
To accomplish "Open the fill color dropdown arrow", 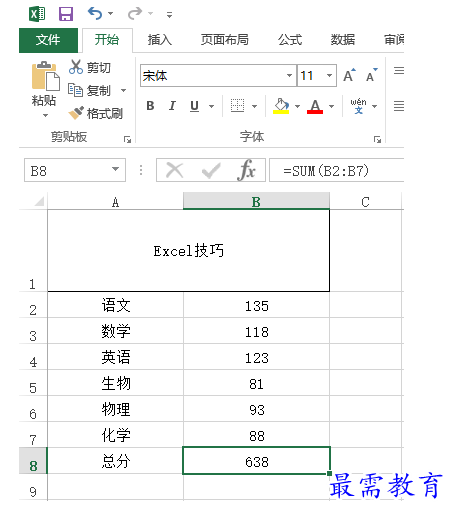I will pos(297,106).
